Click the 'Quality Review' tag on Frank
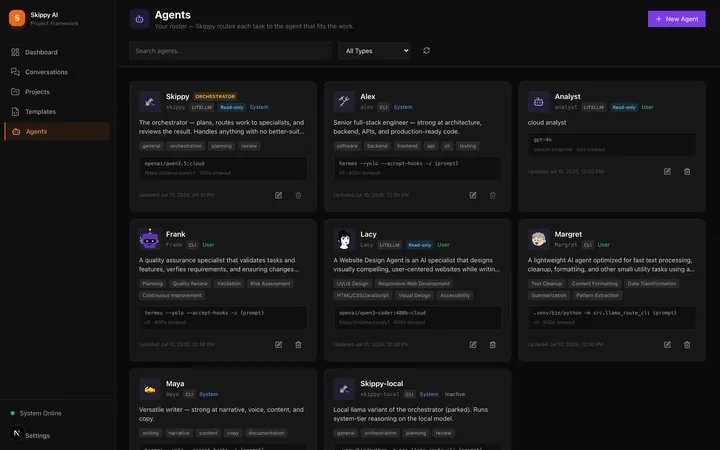Screen dimensions: 720x450 pos(190,284)
